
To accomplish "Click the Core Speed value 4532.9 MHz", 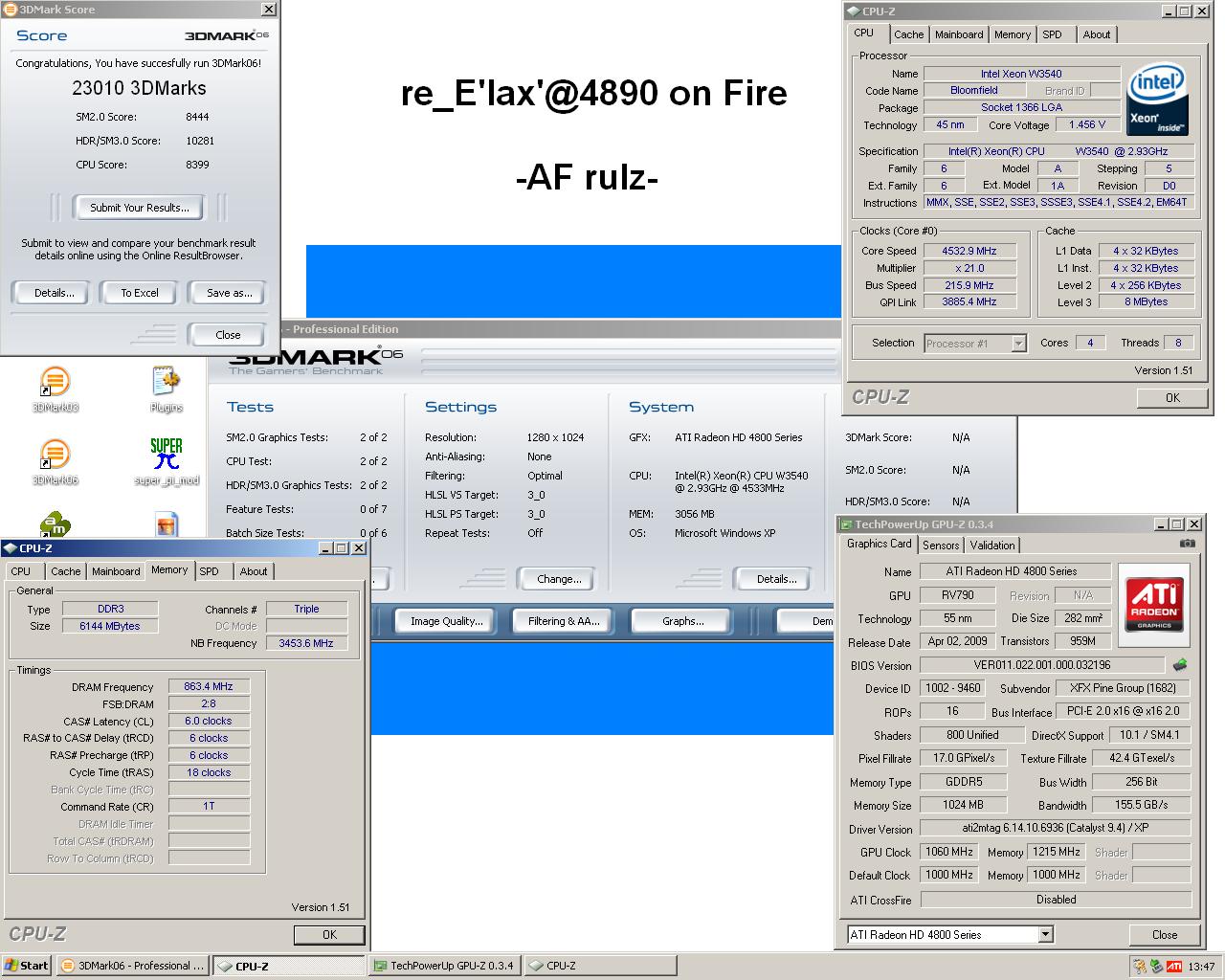I will point(969,251).
